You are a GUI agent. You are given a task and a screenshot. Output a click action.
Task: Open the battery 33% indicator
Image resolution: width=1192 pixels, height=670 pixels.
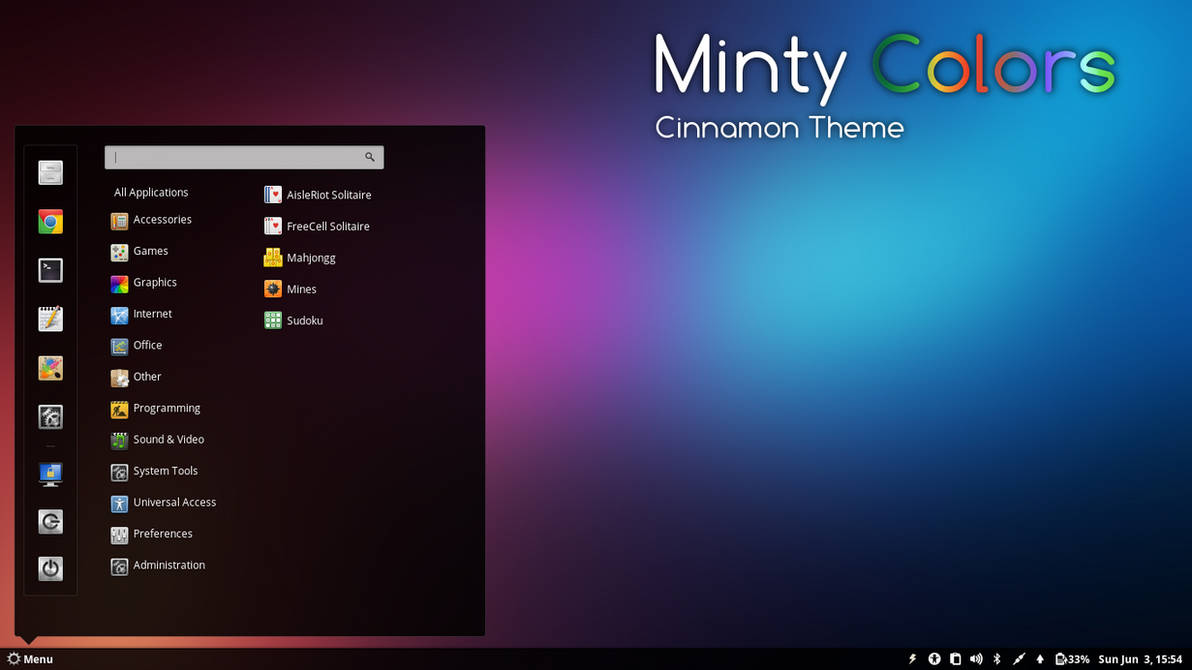[1072, 659]
